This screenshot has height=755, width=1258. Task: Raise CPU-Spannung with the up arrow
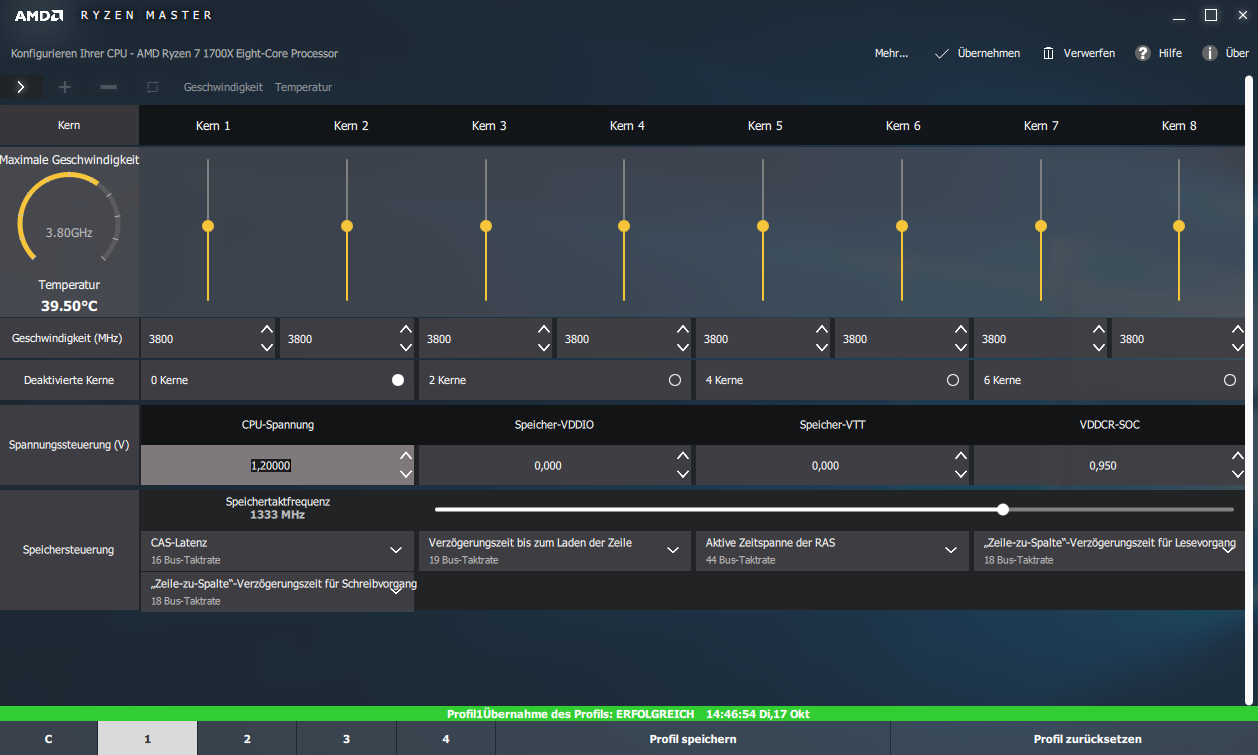tap(405, 456)
